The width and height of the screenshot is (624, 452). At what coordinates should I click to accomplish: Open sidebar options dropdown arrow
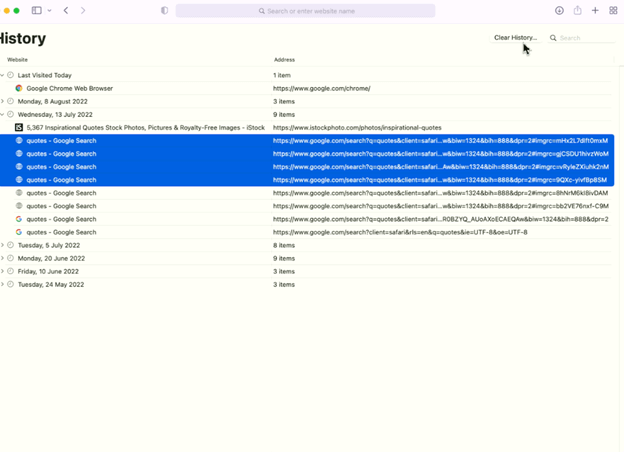tap(49, 11)
